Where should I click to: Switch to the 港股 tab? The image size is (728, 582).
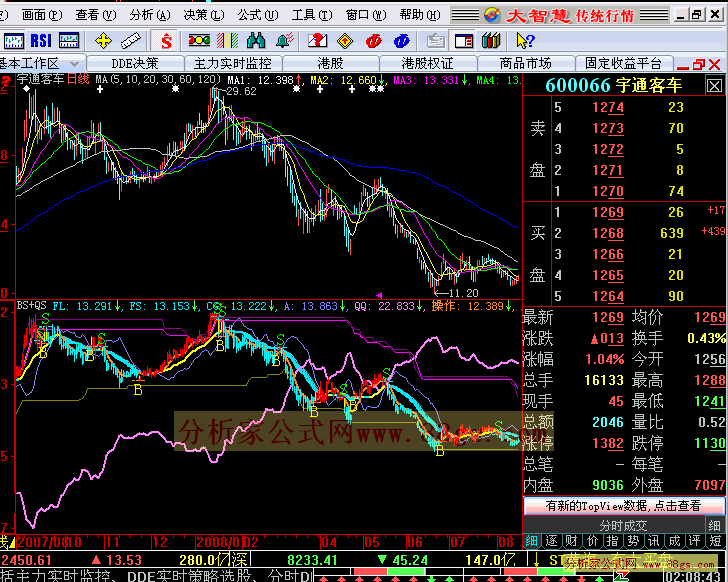pyautogui.click(x=331, y=63)
